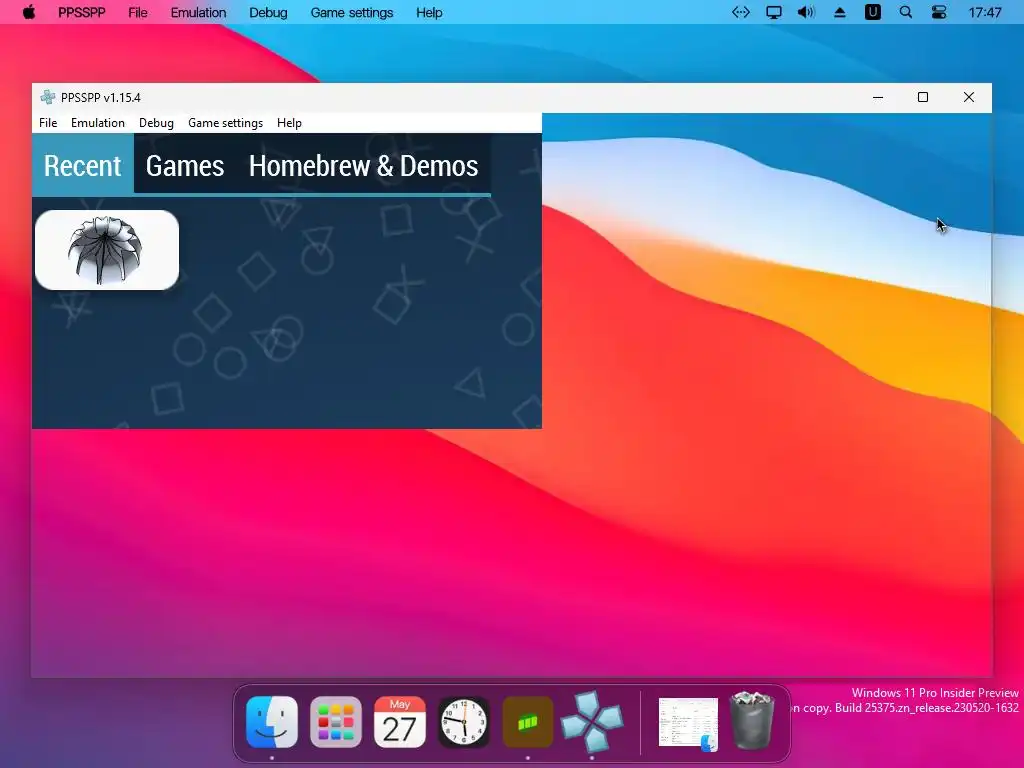Screen dimensions: 1024x768
Task: Open Launchpad from the dock
Action: click(x=336, y=722)
